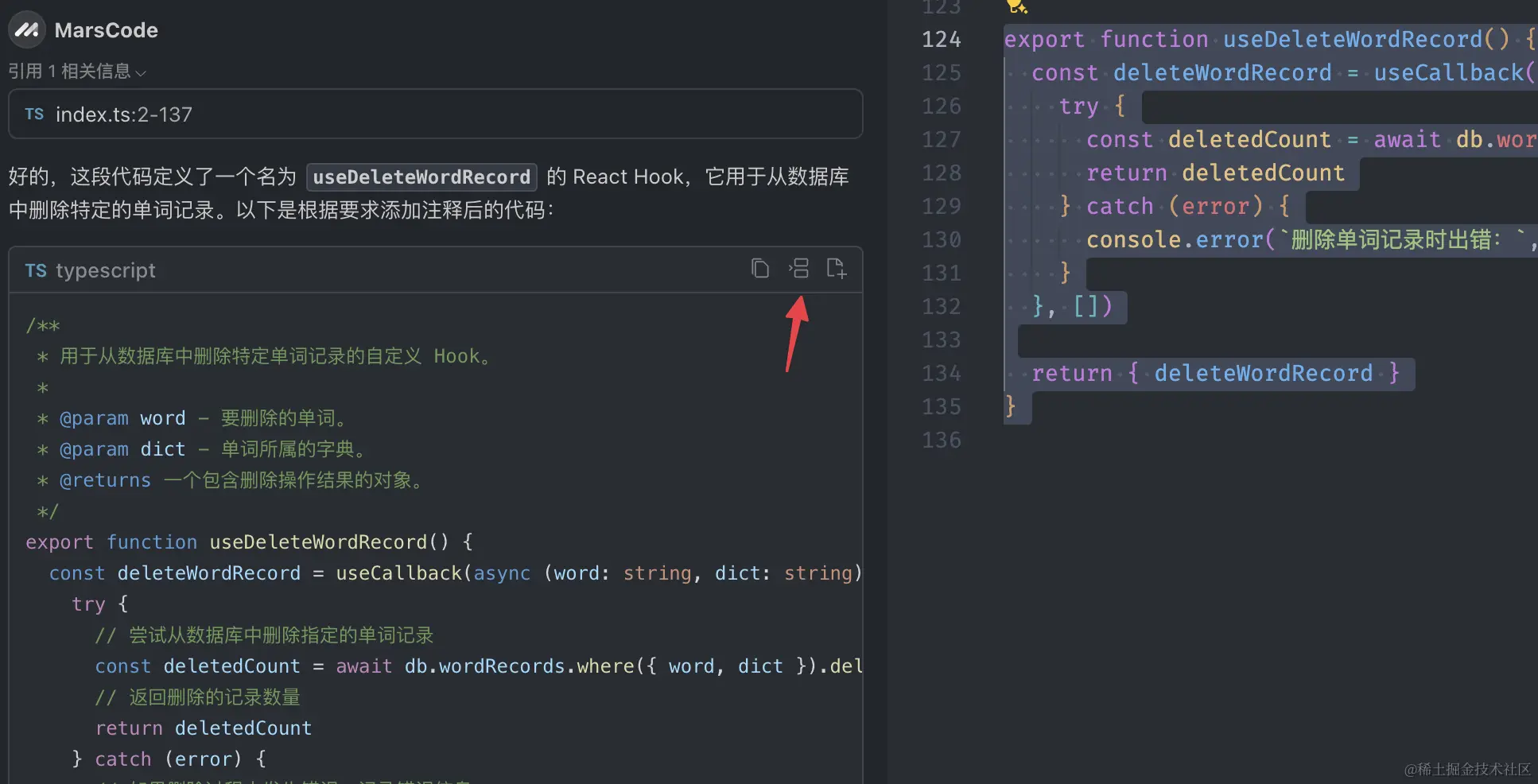Click 'return deletedCount' in the editor
Screen dimensions: 1538x784
tap(1215, 173)
